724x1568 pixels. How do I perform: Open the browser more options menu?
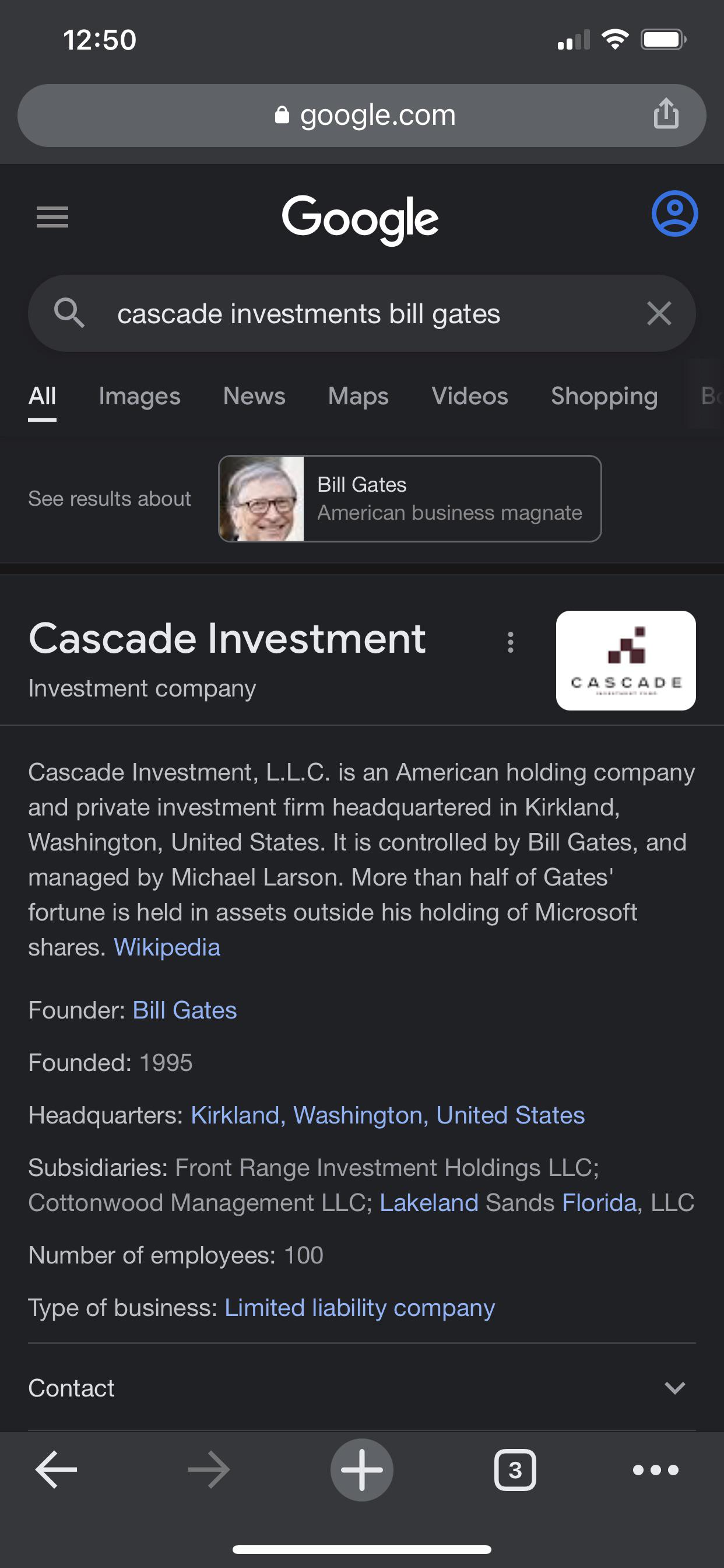(x=655, y=1470)
